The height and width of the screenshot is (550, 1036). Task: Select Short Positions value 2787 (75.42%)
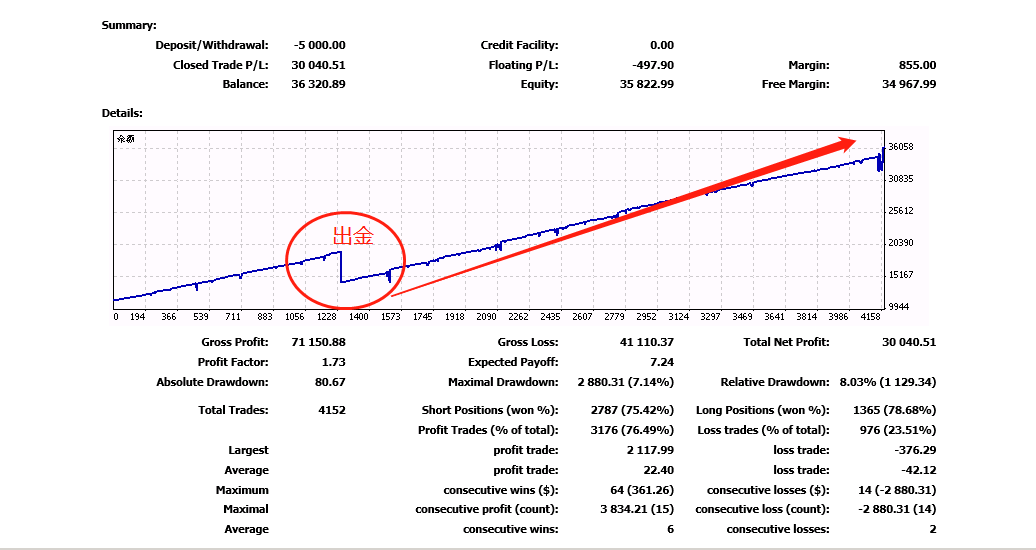(x=632, y=410)
